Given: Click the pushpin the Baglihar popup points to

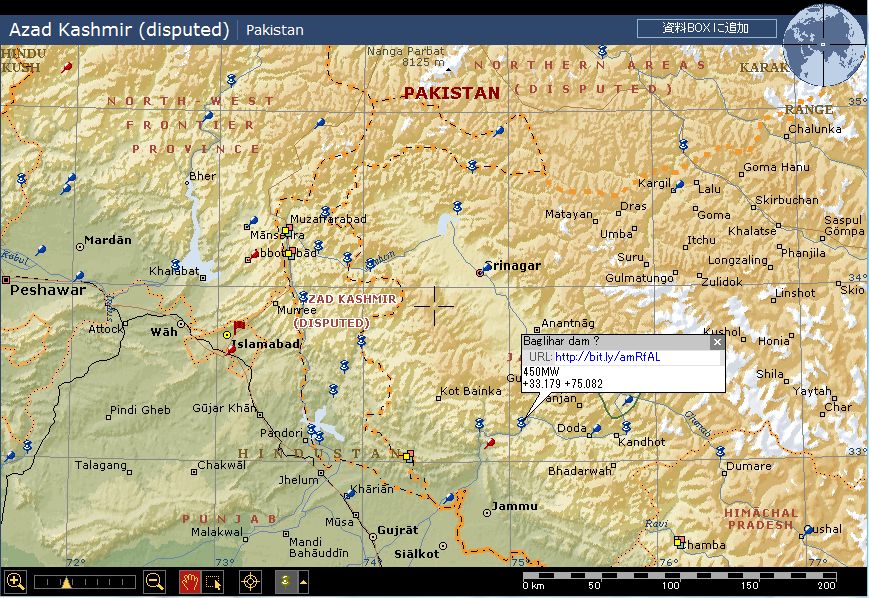Looking at the screenshot, I should (521, 423).
